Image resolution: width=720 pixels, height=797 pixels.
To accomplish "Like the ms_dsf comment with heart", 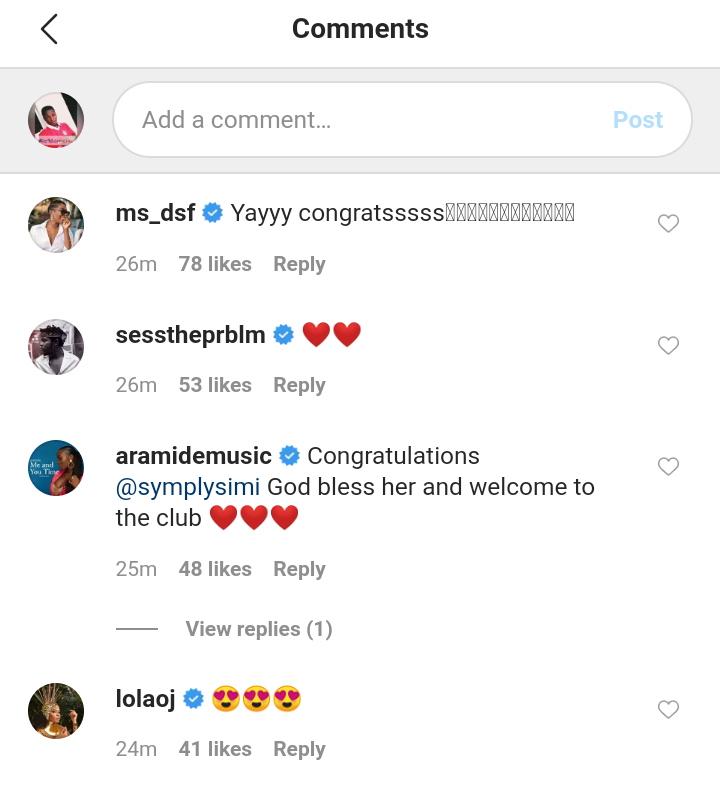I will [x=668, y=224].
